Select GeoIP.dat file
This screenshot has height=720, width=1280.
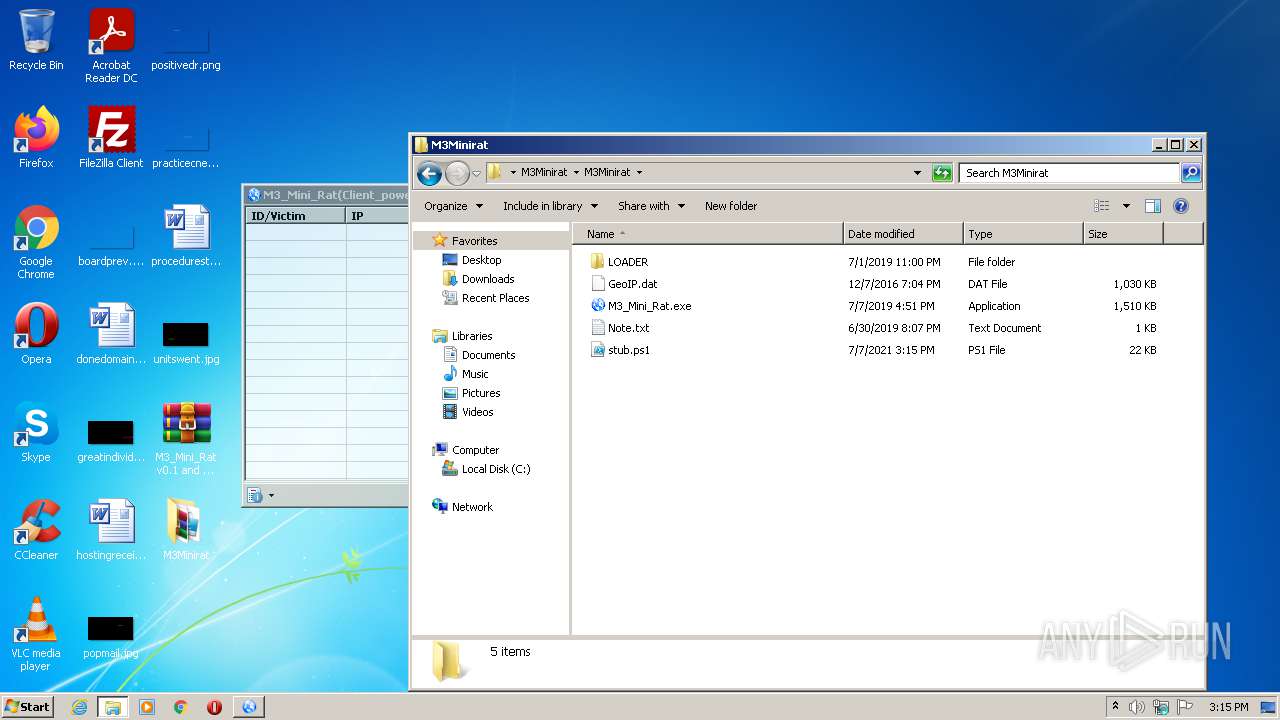pyautogui.click(x=632, y=284)
